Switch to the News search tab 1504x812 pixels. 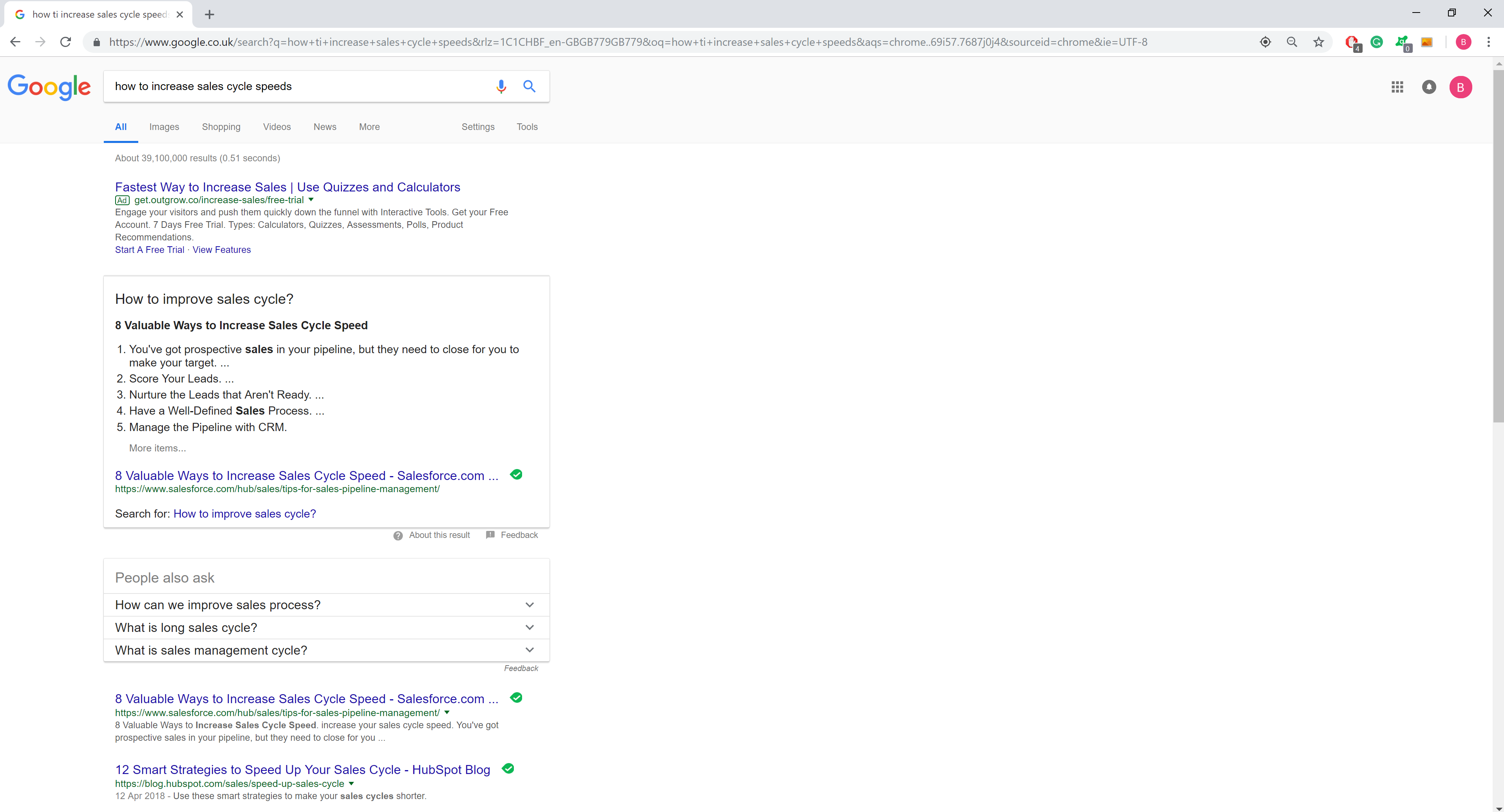pyautogui.click(x=325, y=127)
